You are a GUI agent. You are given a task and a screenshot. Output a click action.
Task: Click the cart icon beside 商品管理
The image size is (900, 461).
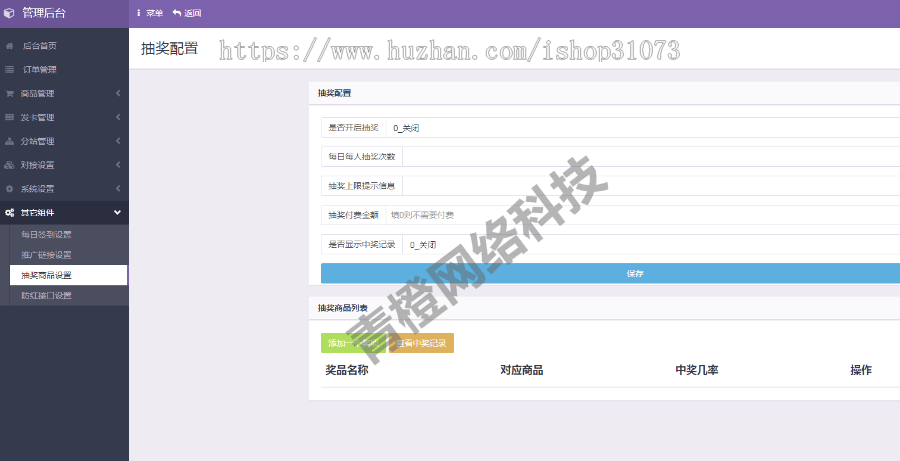(9, 94)
